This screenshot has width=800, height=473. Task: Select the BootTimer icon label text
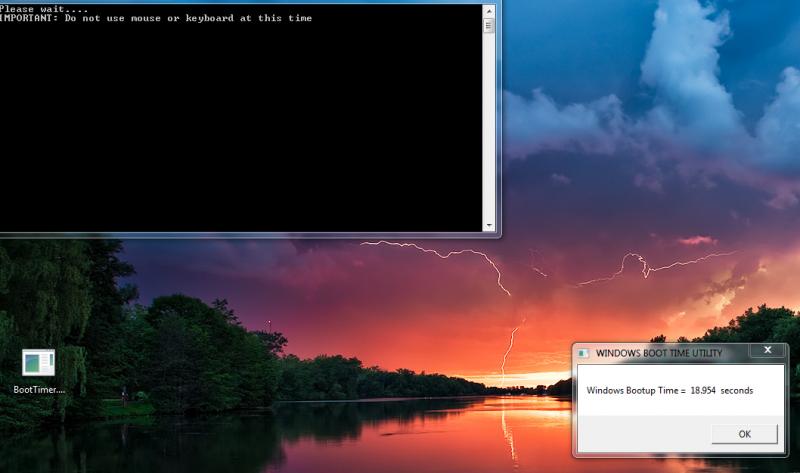(39, 389)
